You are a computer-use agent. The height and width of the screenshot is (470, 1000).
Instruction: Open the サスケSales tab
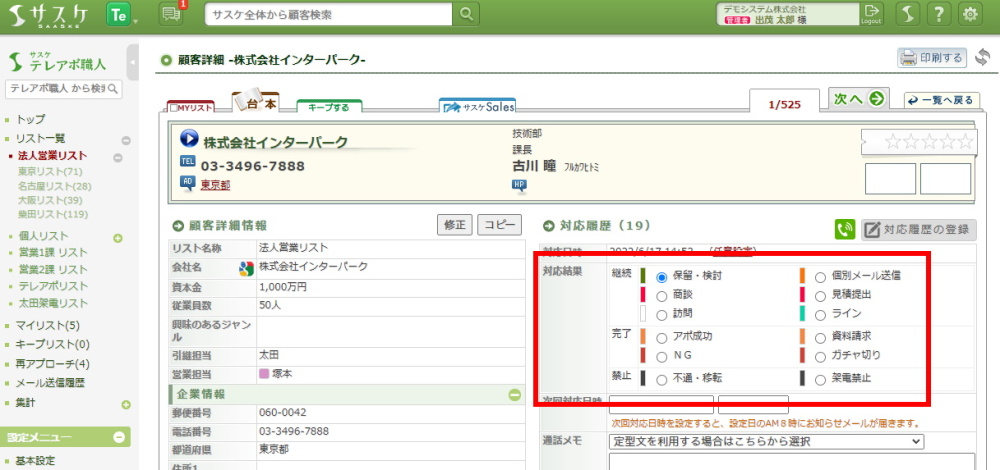point(478,106)
